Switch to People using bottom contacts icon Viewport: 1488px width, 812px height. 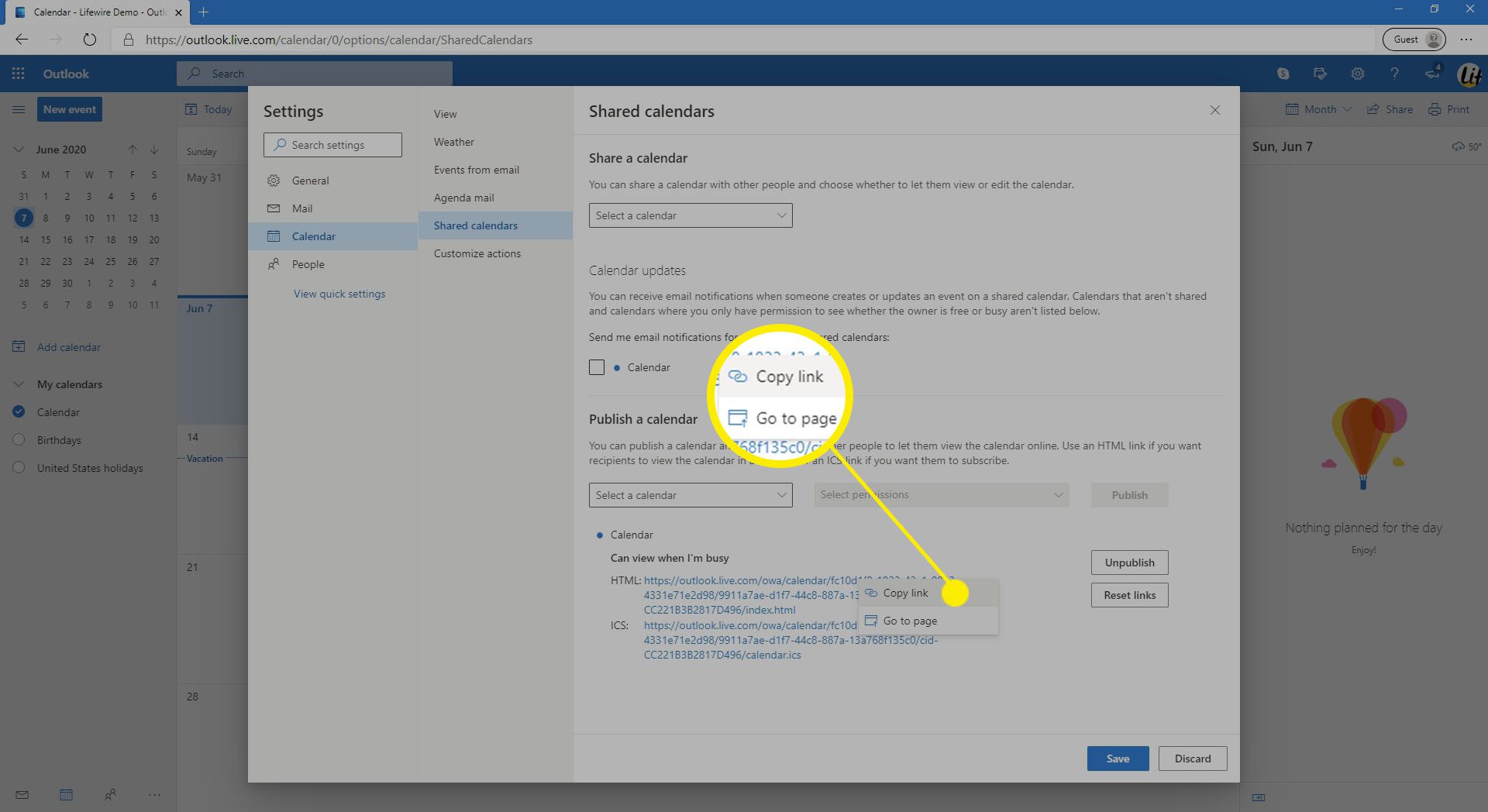(110, 794)
